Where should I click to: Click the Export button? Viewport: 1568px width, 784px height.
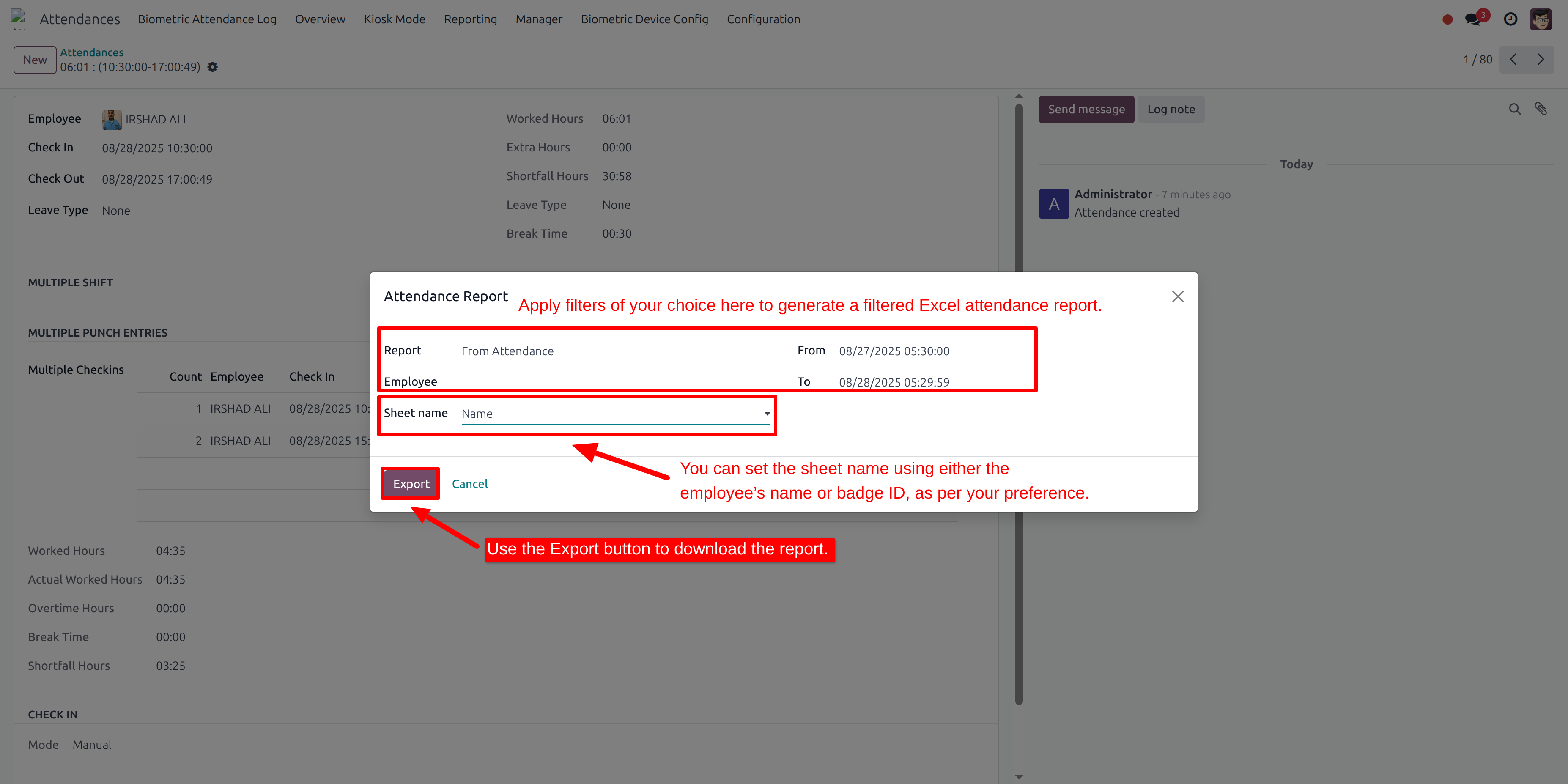click(x=411, y=484)
